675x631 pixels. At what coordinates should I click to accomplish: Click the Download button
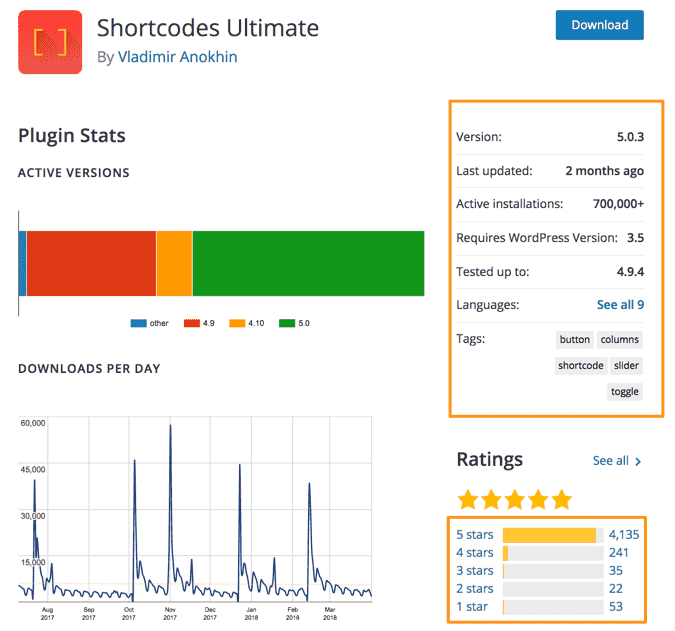click(x=599, y=25)
